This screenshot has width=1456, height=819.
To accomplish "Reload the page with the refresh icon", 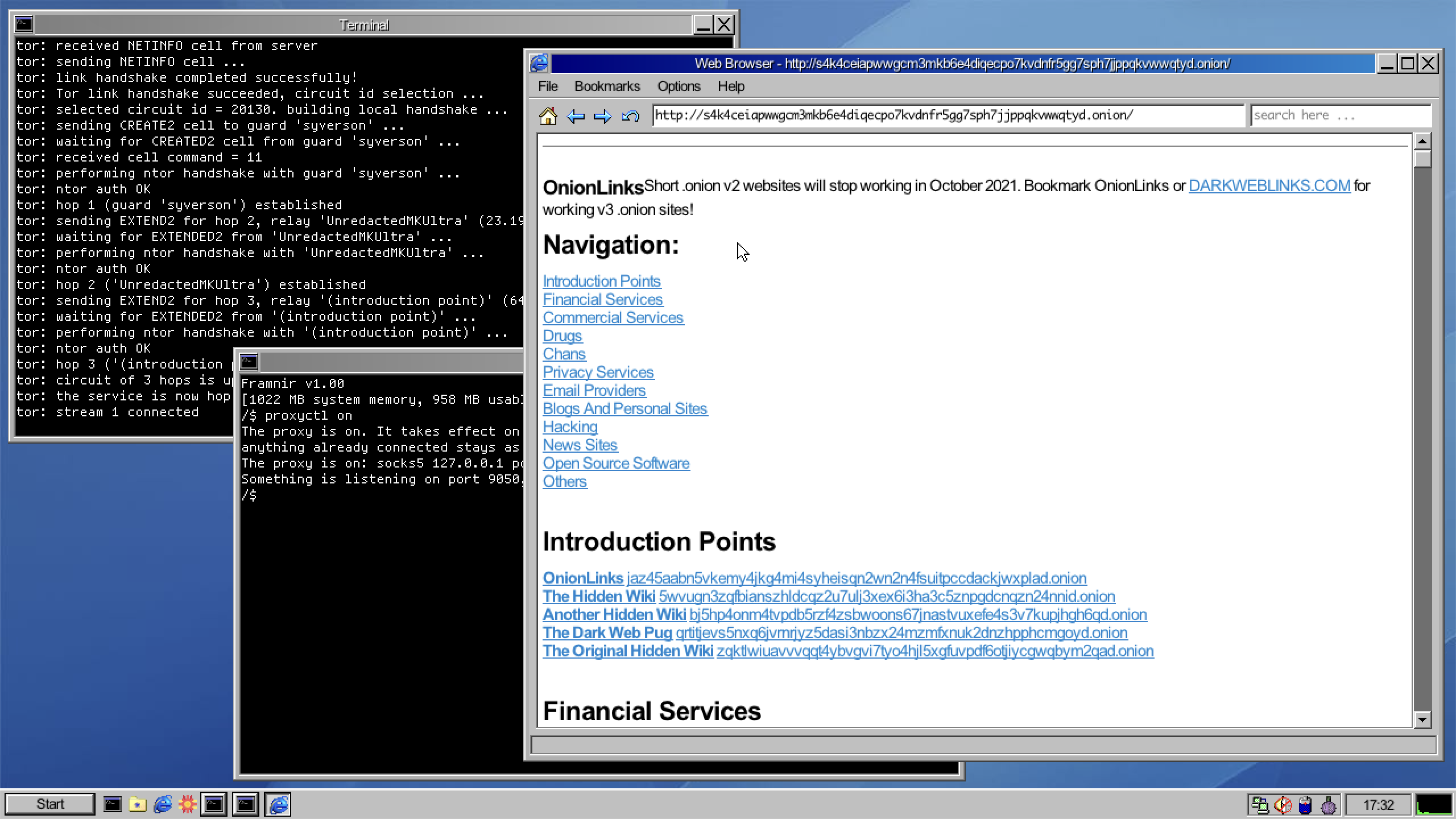I will click(630, 117).
